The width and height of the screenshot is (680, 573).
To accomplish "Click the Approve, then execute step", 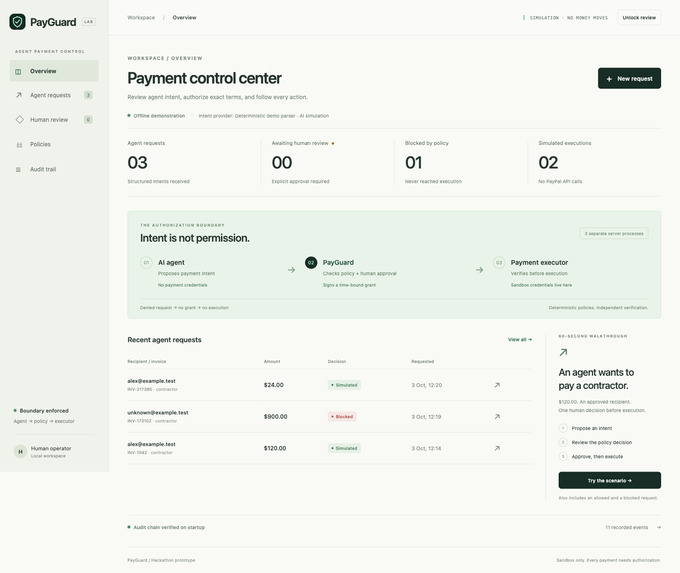I will [591, 457].
